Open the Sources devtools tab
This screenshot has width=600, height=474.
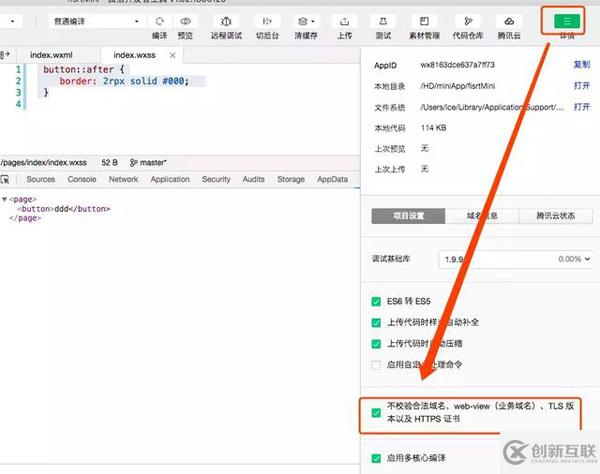coord(41,179)
